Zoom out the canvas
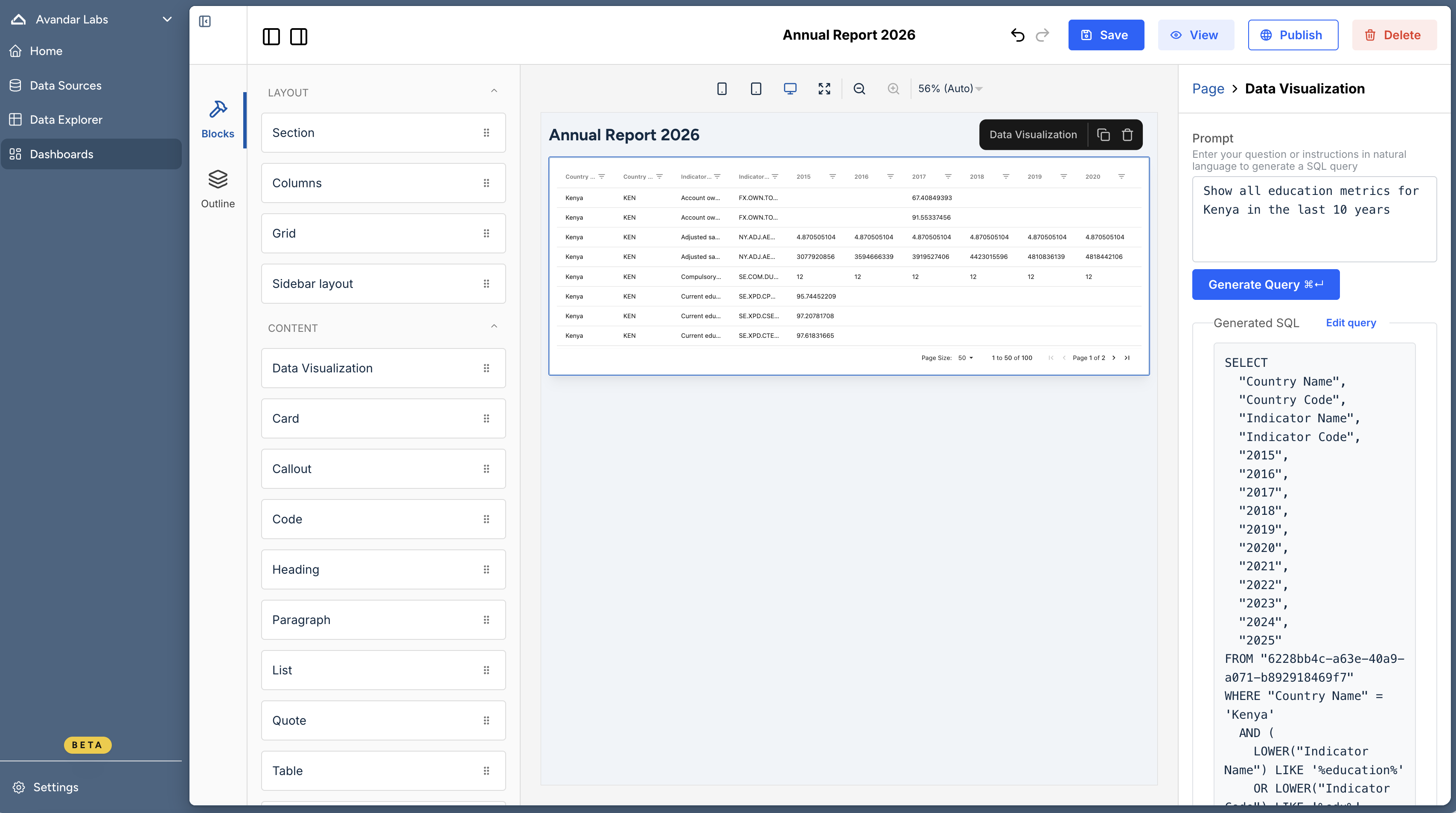Viewport: 1456px width, 813px height. (x=859, y=89)
